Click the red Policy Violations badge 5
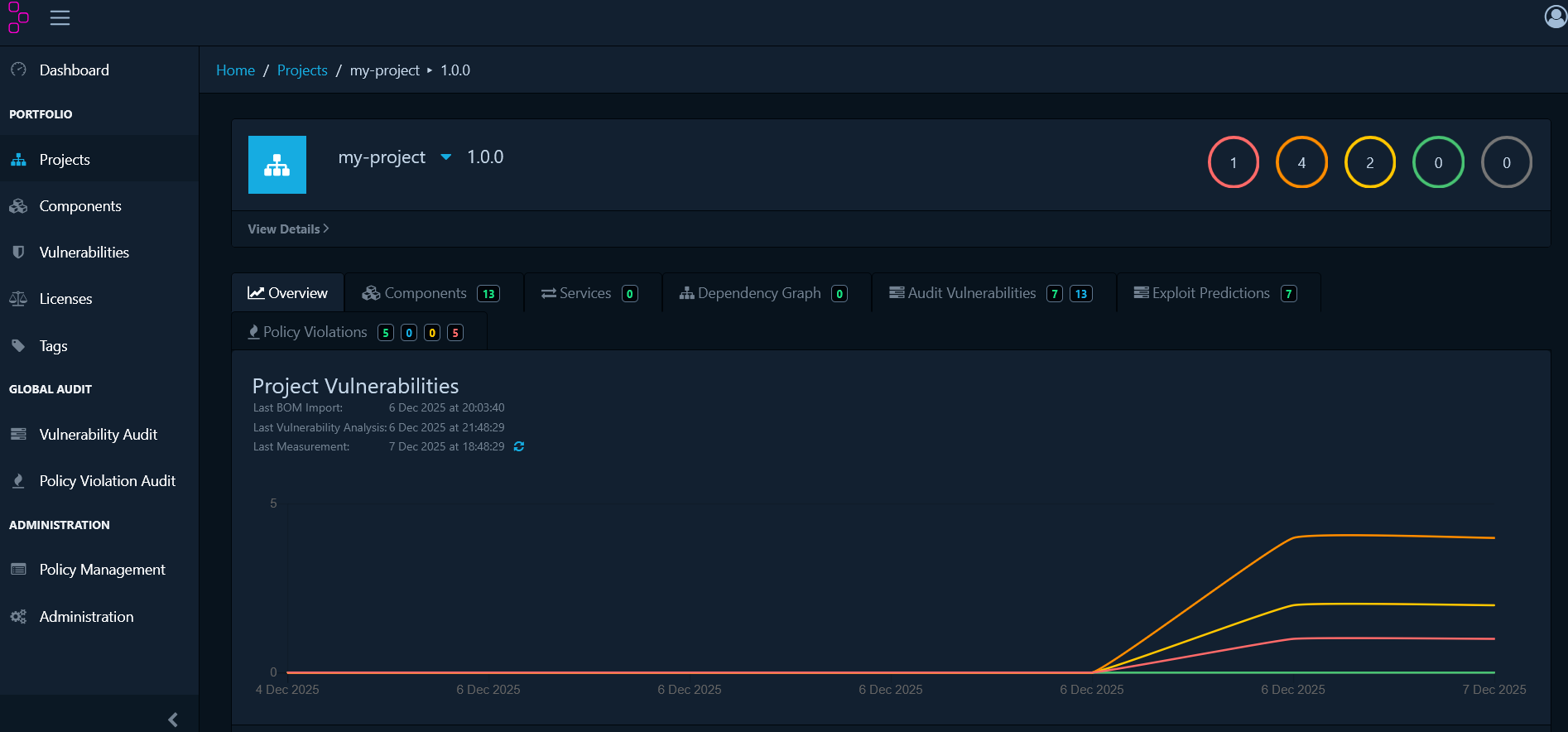 pyautogui.click(x=455, y=333)
